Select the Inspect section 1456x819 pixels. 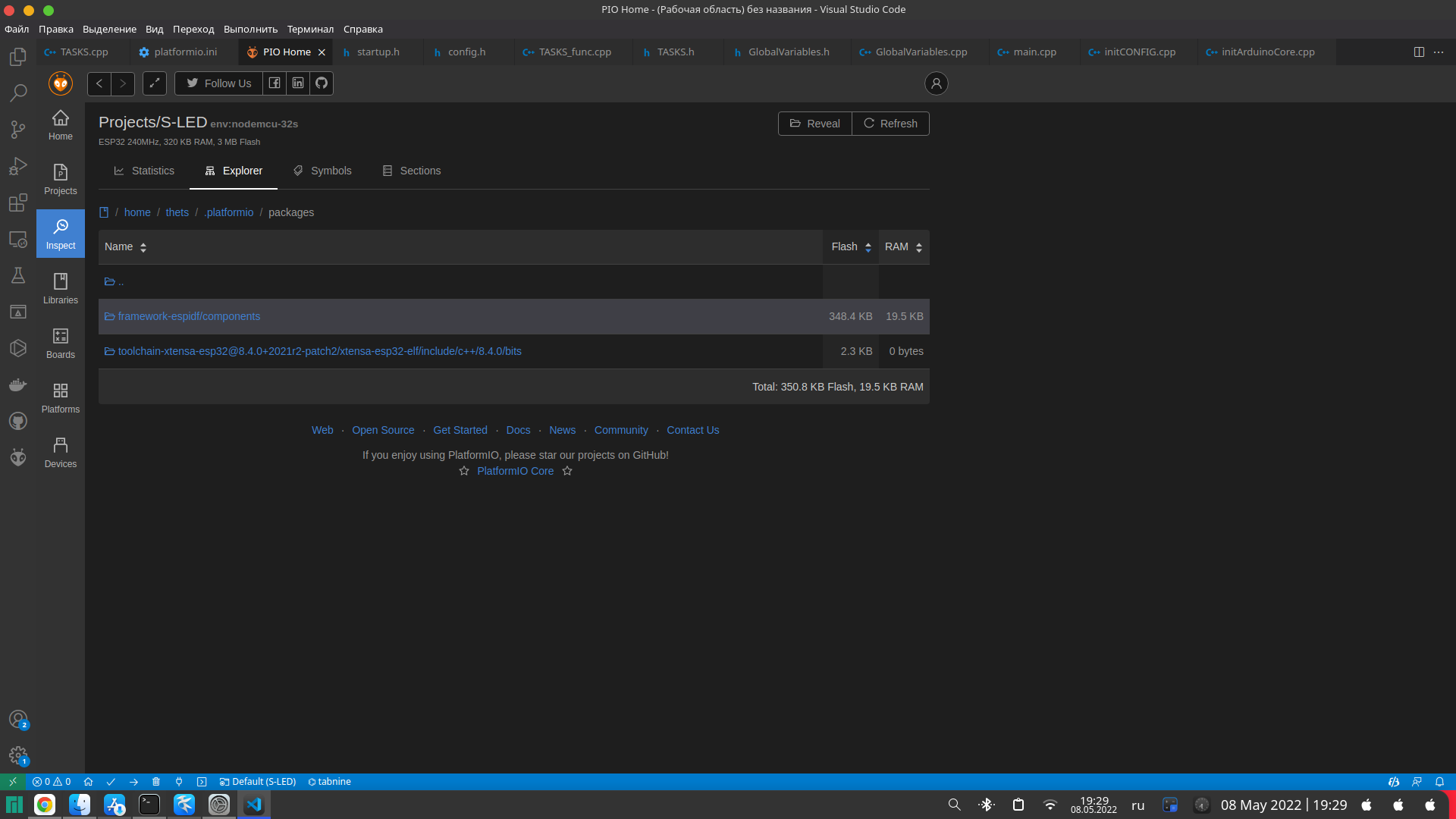(x=61, y=234)
